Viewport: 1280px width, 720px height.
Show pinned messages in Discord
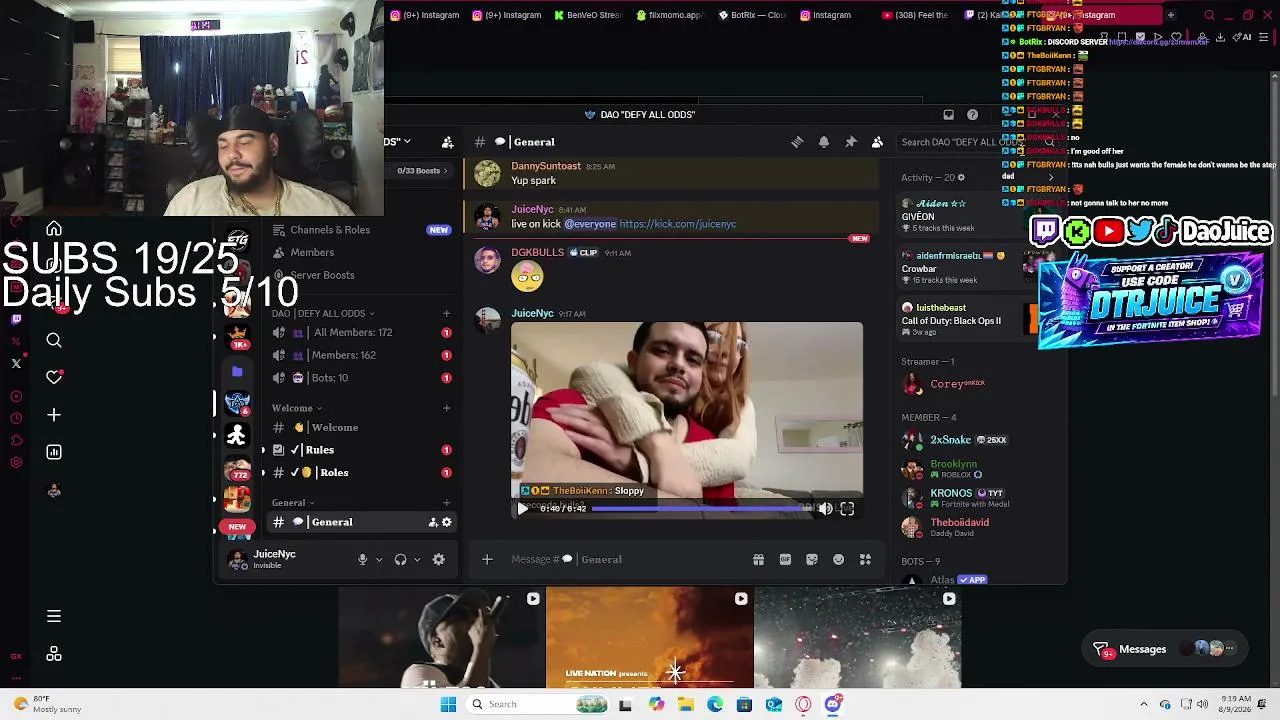pos(851,142)
